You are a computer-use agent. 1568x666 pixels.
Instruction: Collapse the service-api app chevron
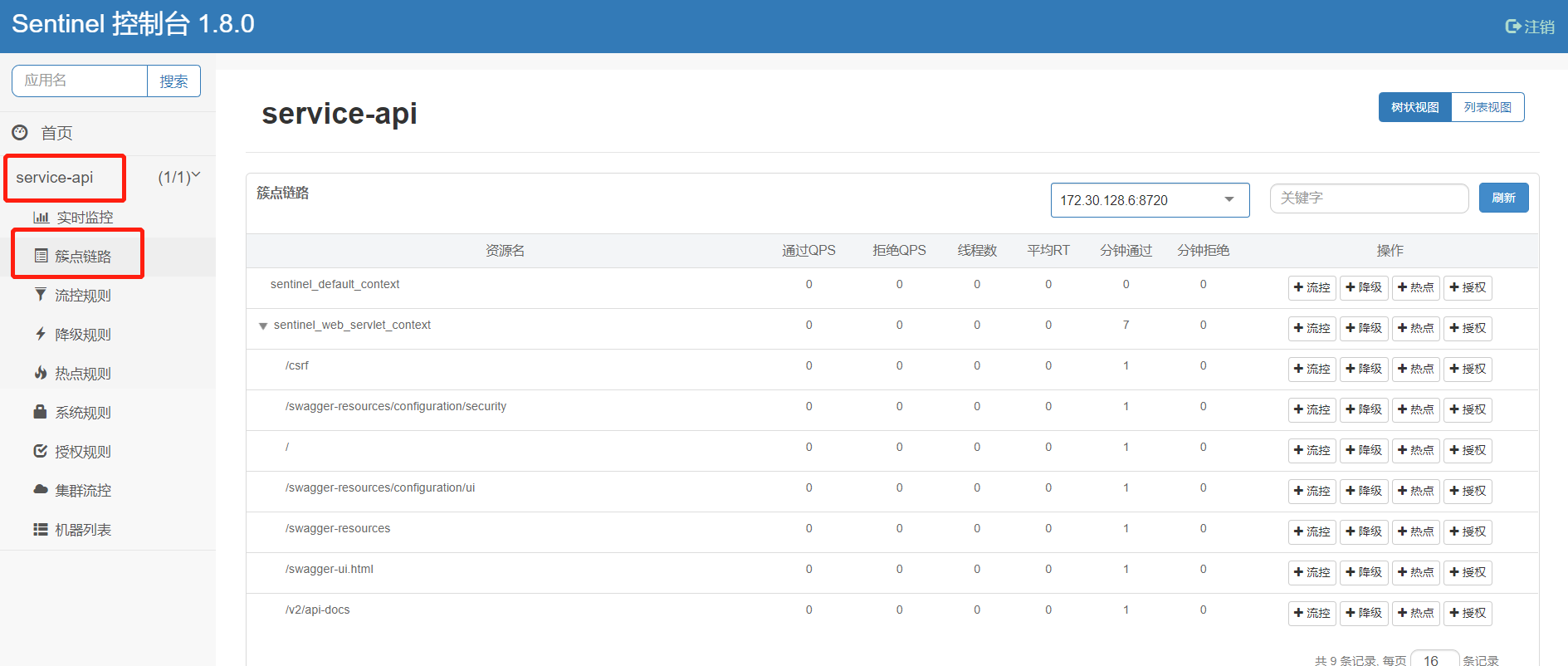(197, 175)
